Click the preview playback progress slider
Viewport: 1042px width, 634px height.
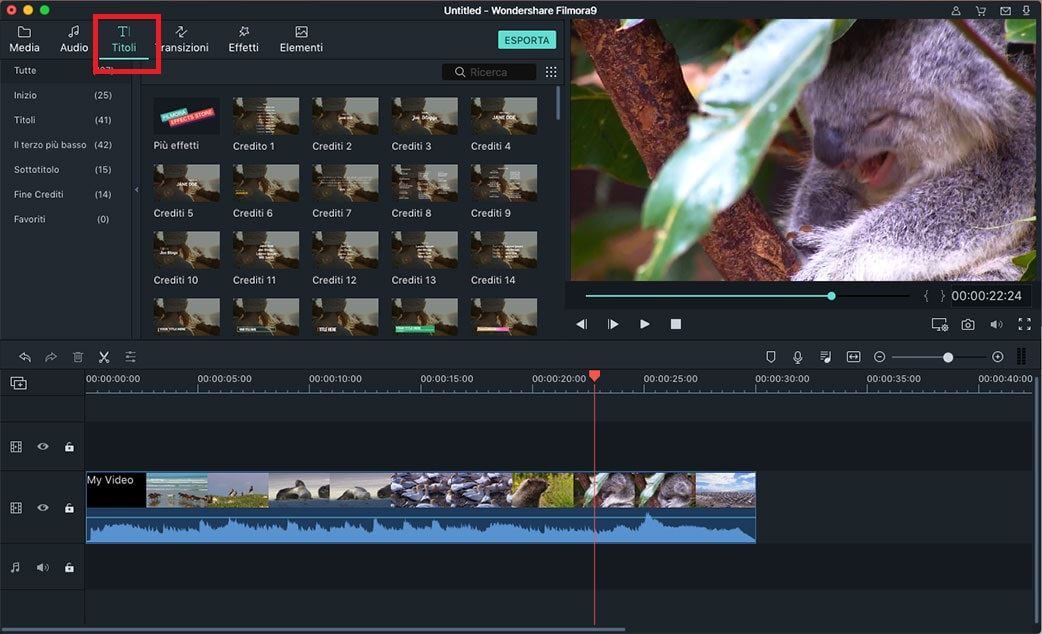coord(748,296)
